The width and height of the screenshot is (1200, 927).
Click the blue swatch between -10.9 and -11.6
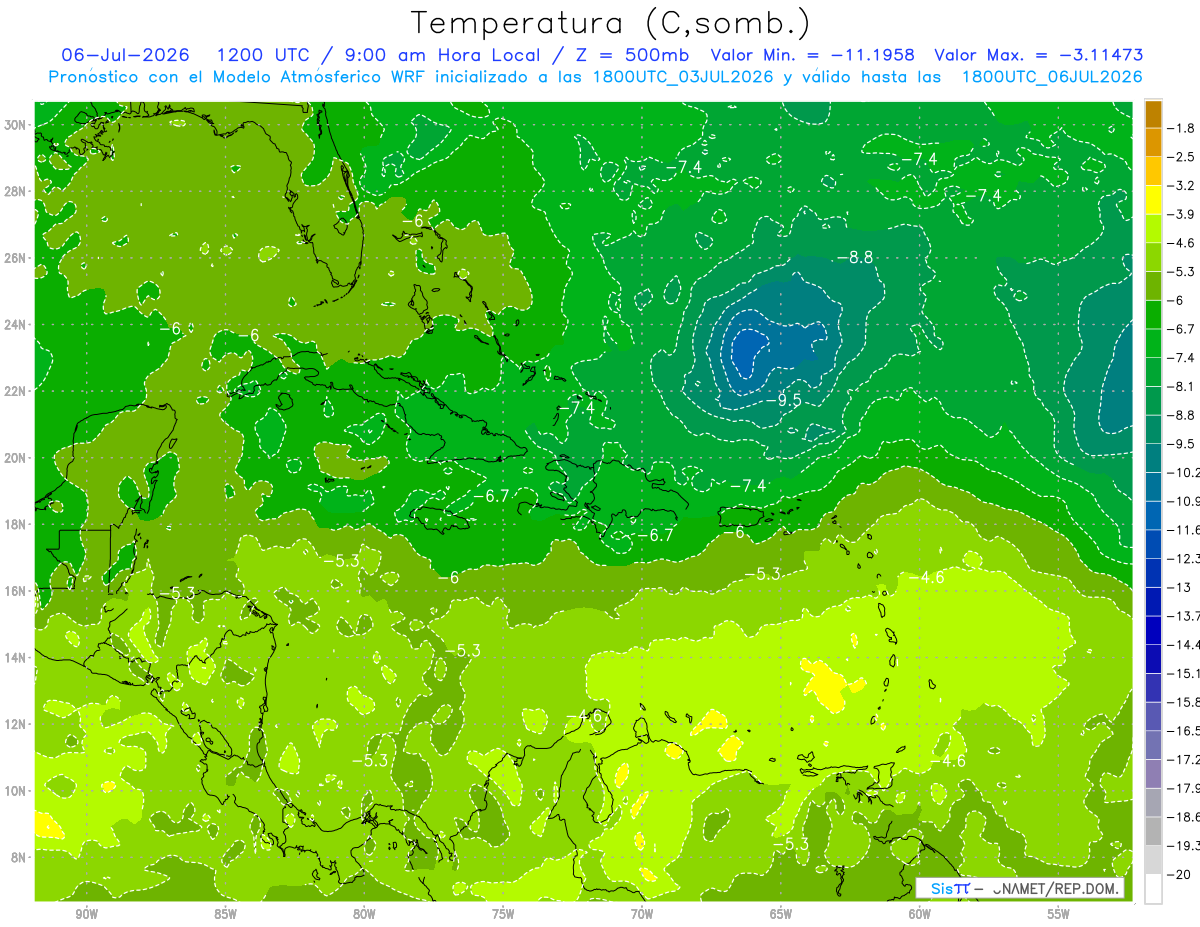(x=1153, y=515)
